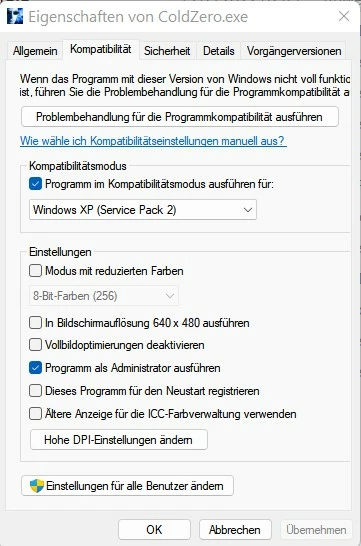The image size is (361, 546).
Task: Enable Vollbildoptimierungen deaktivieren checkbox
Action: [x=36, y=345]
